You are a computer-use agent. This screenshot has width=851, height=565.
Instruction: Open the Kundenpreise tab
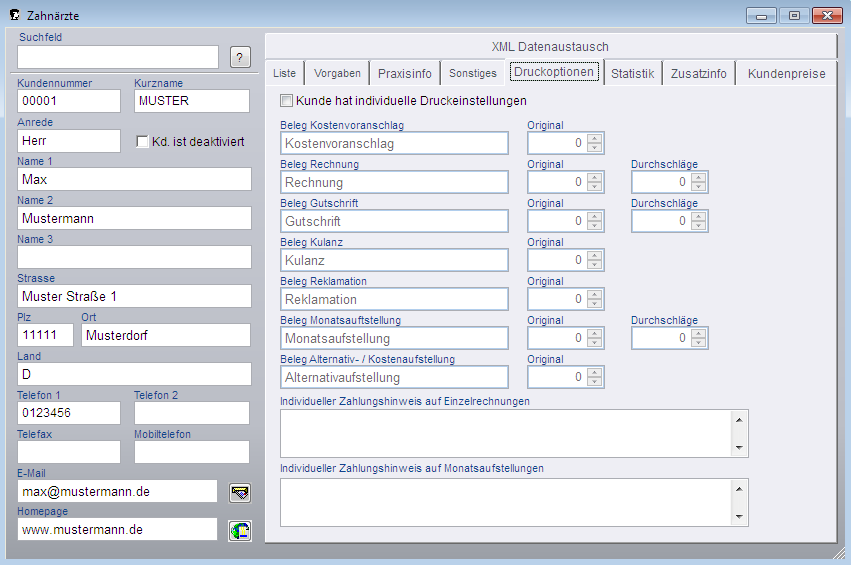(786, 73)
